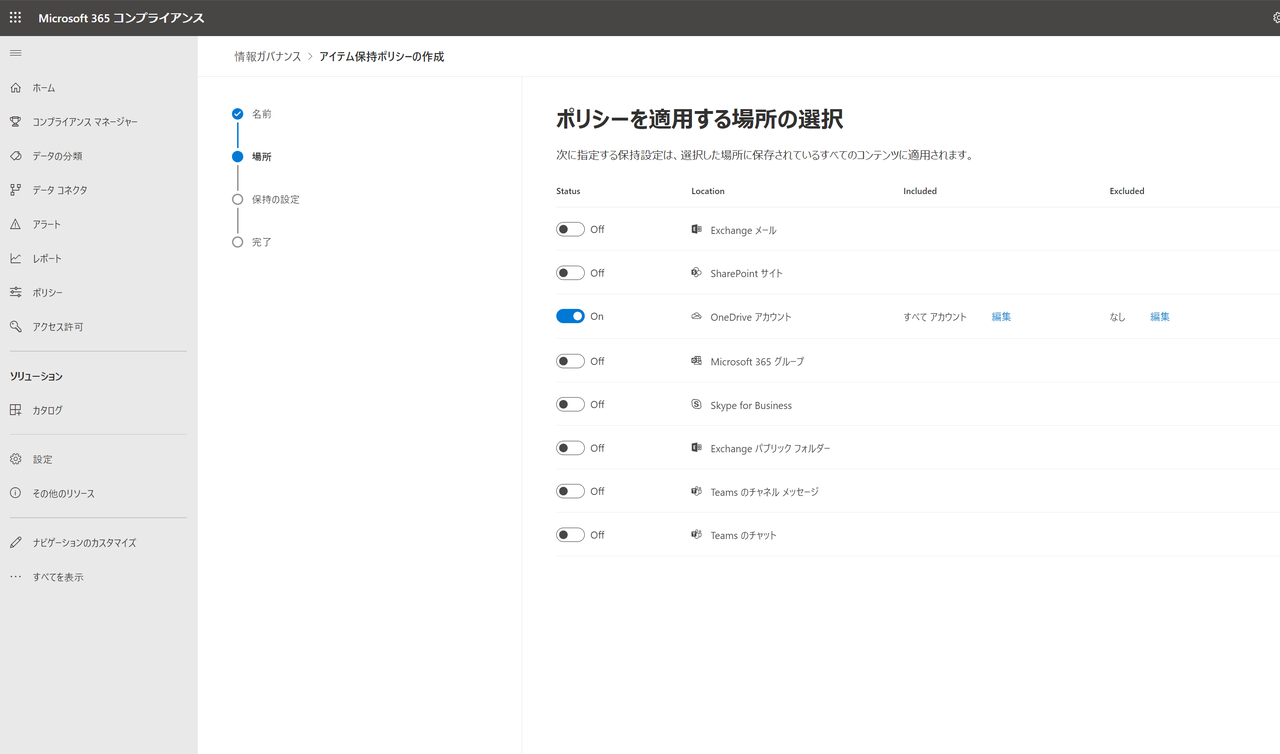Click アイテム保持ポリシーの作成 breadcrumb text

point(381,57)
